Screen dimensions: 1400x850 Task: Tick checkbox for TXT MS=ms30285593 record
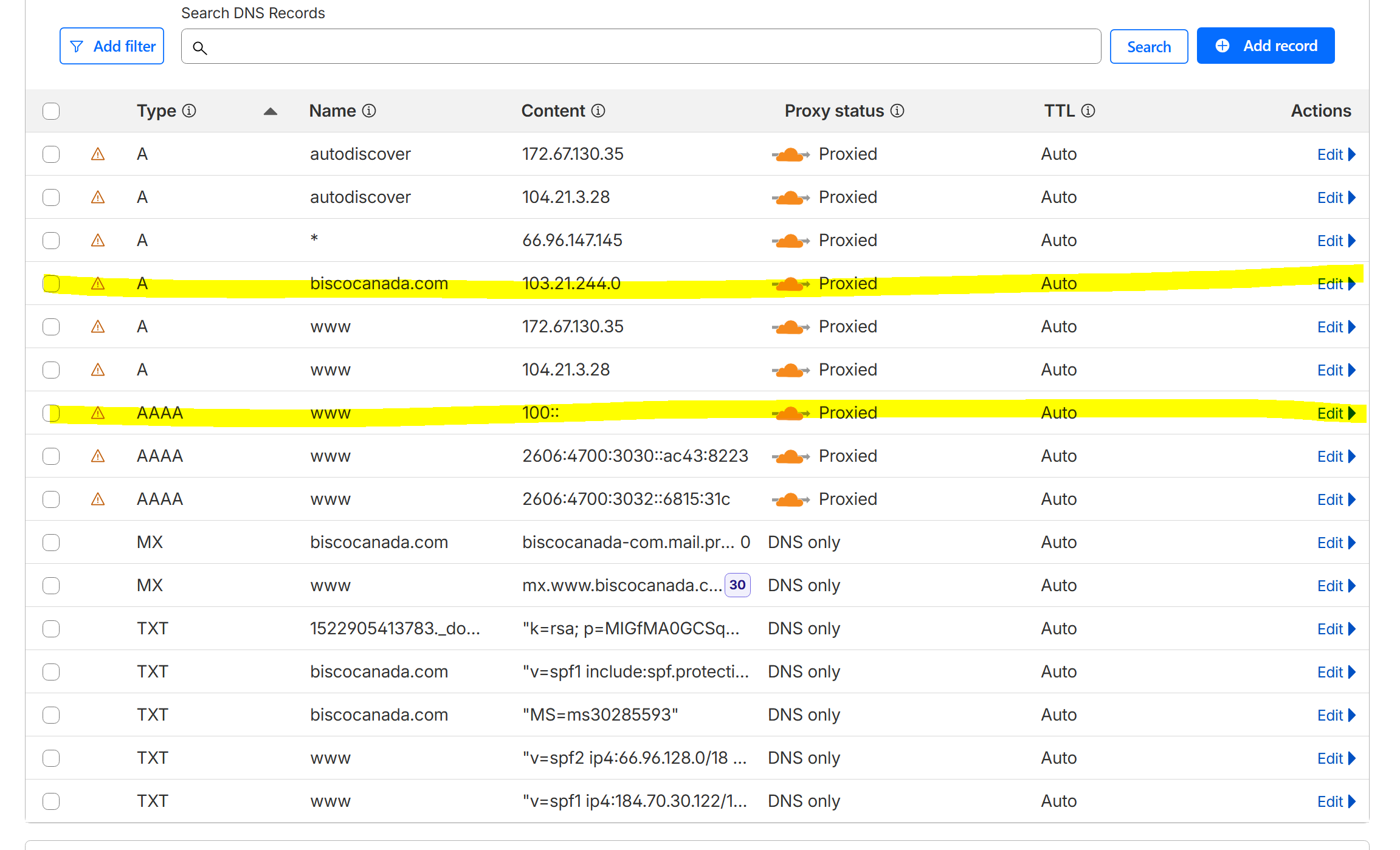[x=51, y=715]
